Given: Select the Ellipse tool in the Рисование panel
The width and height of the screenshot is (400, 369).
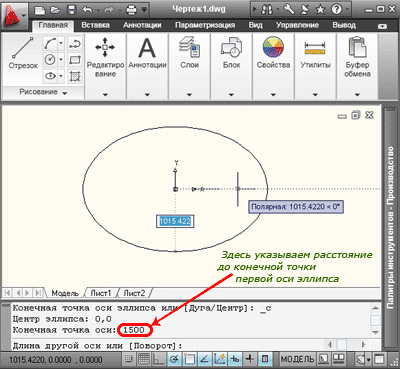Looking at the screenshot, I should (50, 76).
